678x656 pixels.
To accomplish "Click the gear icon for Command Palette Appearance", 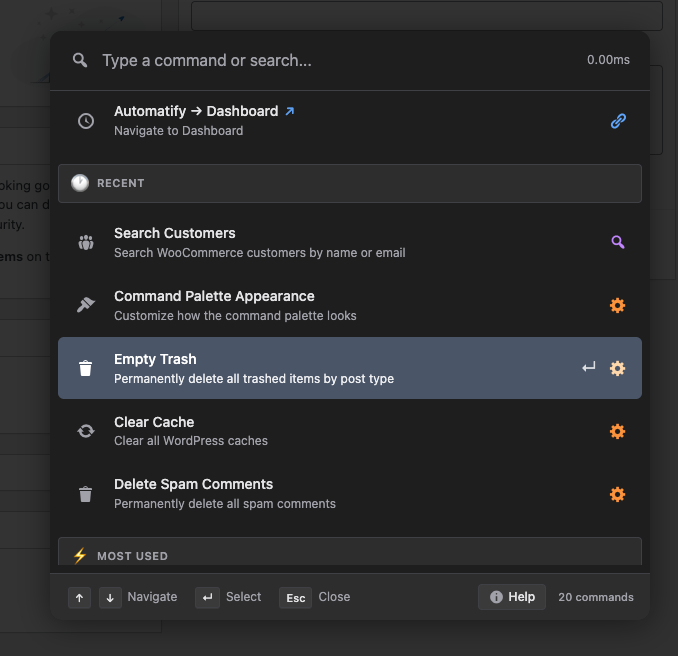I will pyautogui.click(x=618, y=305).
